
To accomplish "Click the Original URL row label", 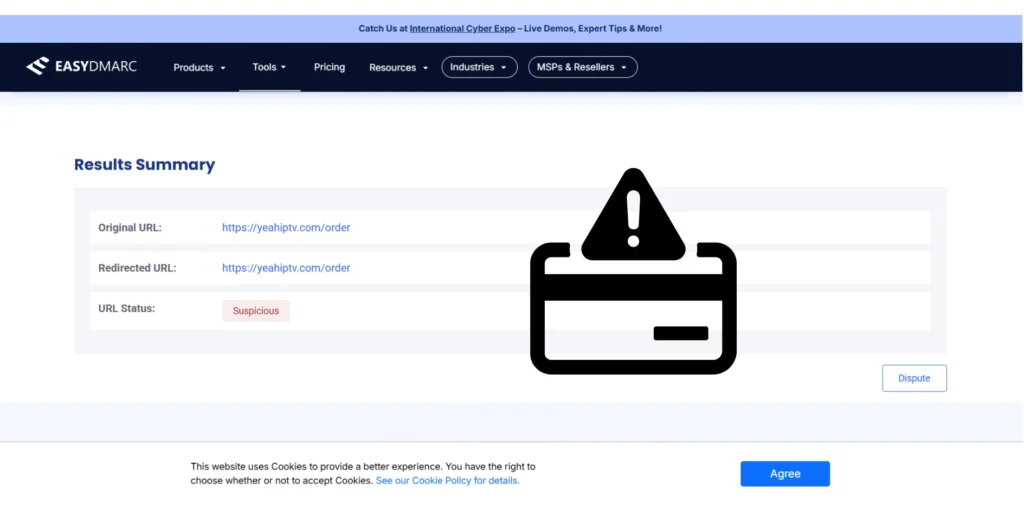I will 129,228.
